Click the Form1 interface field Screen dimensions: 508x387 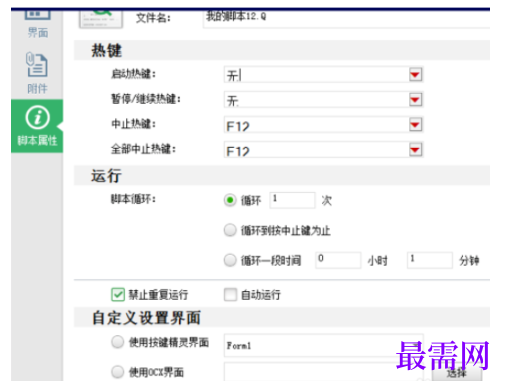(x=323, y=346)
